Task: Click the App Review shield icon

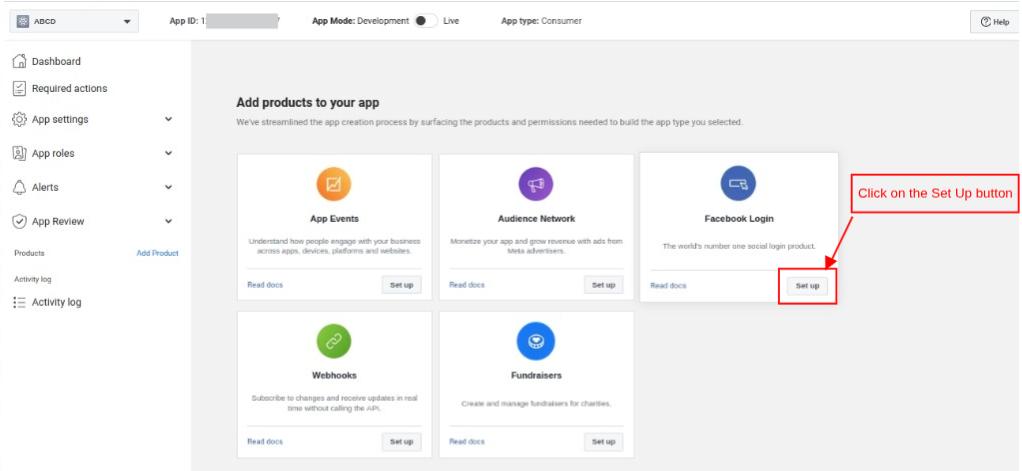Action: point(20,221)
